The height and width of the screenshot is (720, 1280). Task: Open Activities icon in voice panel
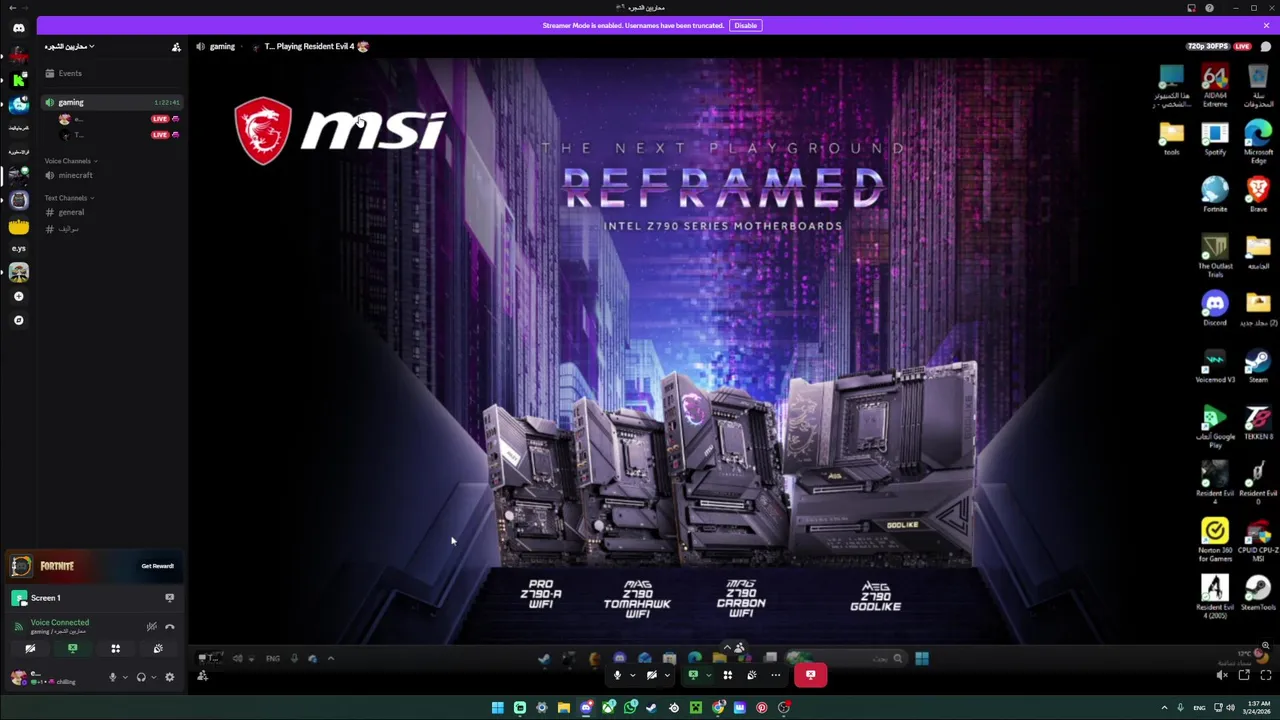[116, 649]
